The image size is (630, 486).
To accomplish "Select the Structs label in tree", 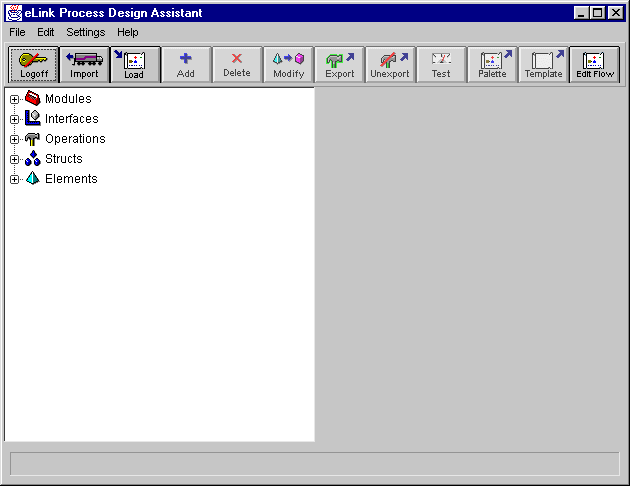I will tap(63, 159).
